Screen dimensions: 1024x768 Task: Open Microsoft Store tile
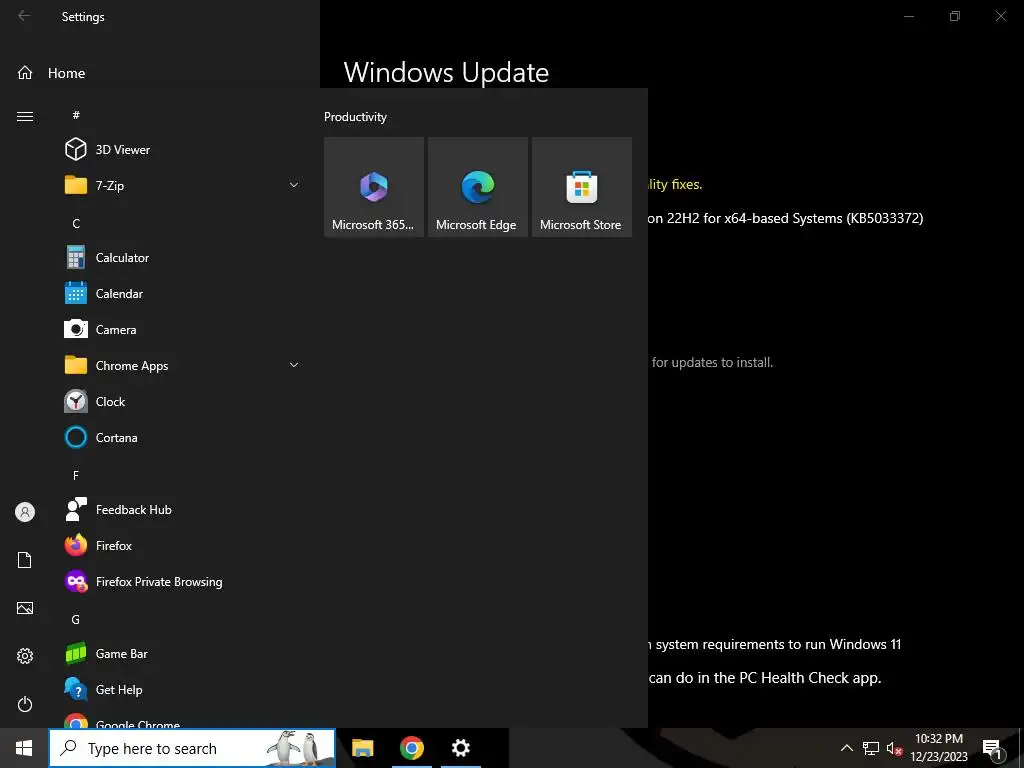click(x=581, y=187)
